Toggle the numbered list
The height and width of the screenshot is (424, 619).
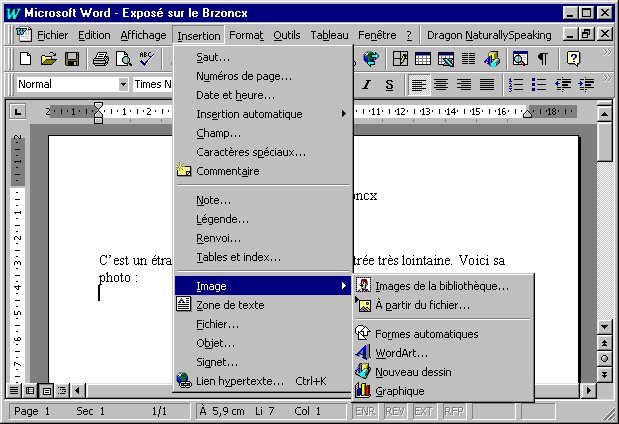516,84
